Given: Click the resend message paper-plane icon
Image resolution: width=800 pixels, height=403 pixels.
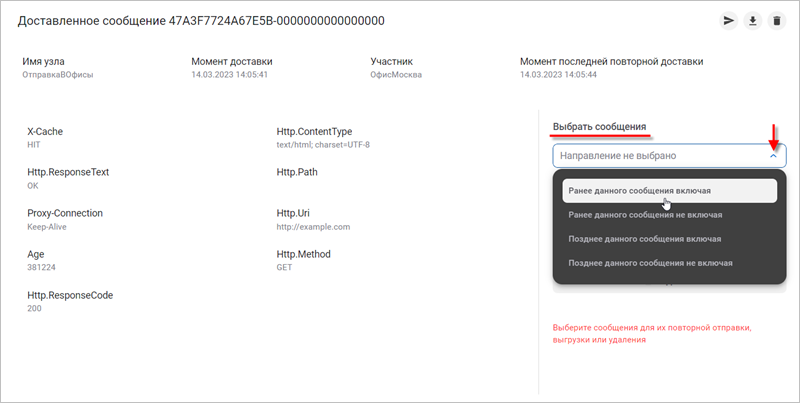Looking at the screenshot, I should click(x=729, y=21).
